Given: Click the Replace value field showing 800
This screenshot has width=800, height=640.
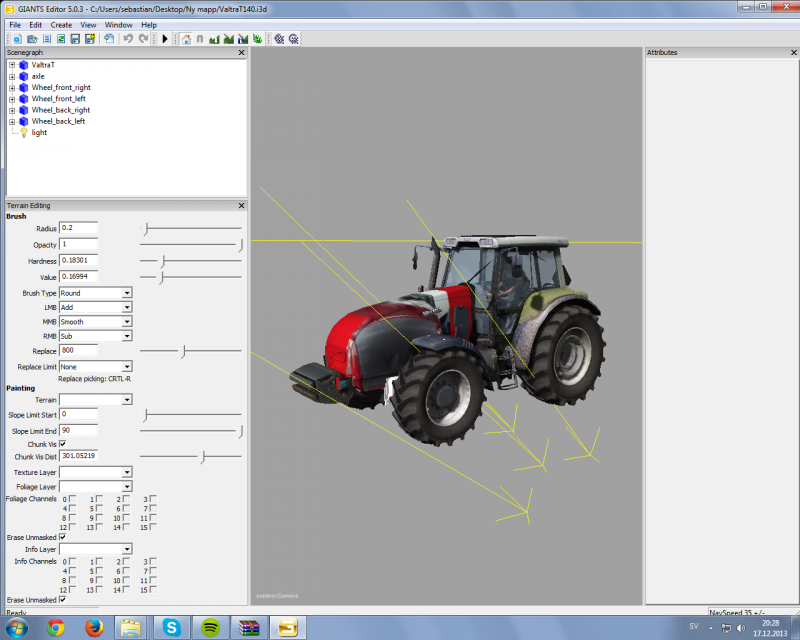Looking at the screenshot, I should click(x=79, y=351).
